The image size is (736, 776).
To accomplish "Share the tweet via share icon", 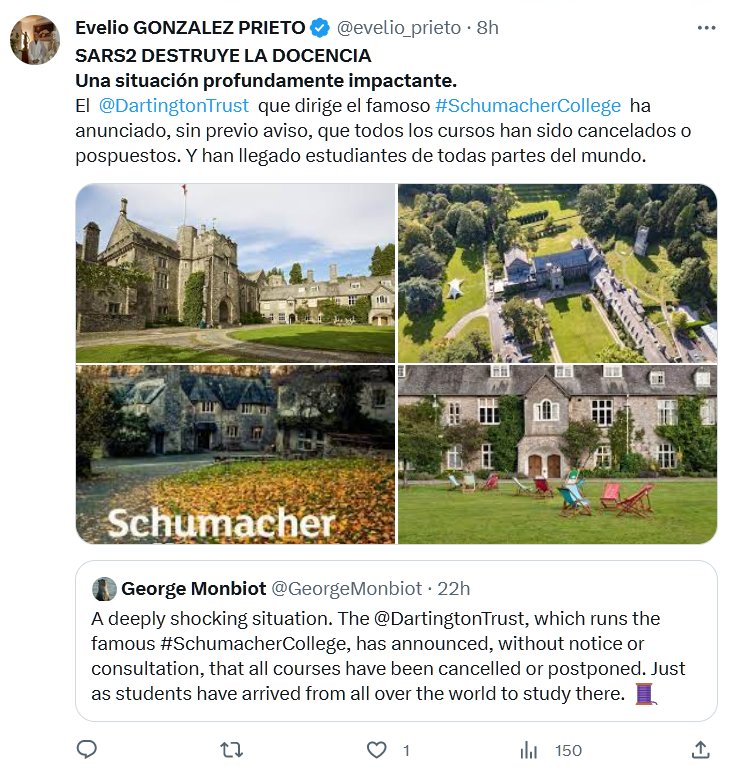I will pyautogui.click(x=701, y=749).
